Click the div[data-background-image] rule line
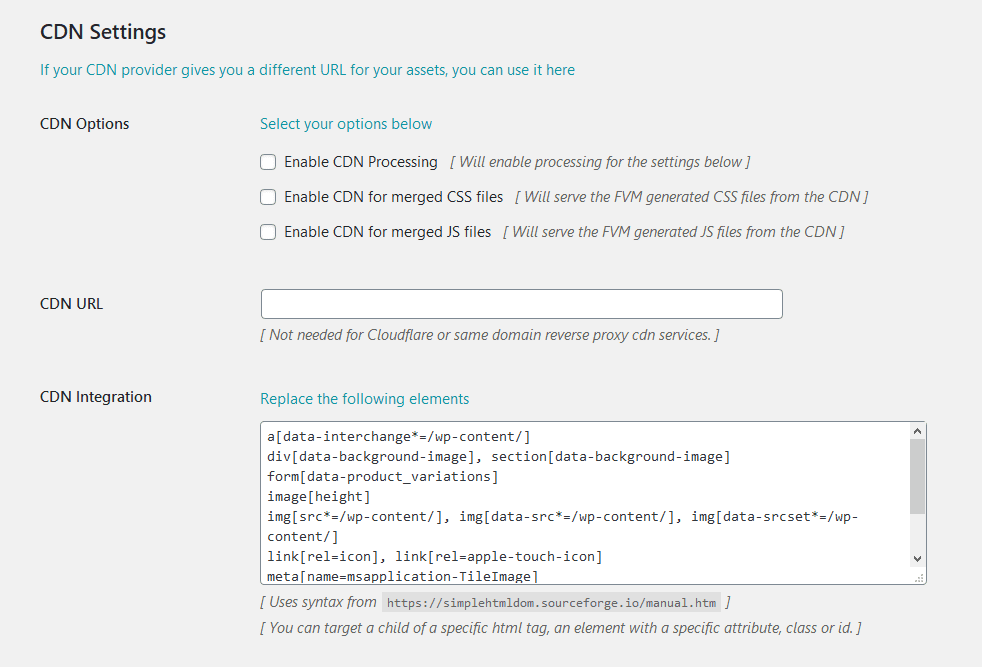982x667 pixels. tap(499, 457)
